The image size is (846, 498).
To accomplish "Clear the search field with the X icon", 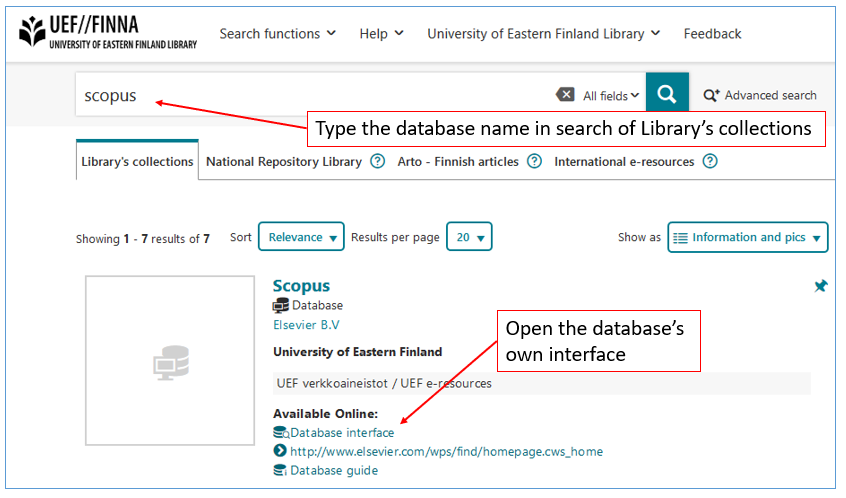I will click(565, 95).
